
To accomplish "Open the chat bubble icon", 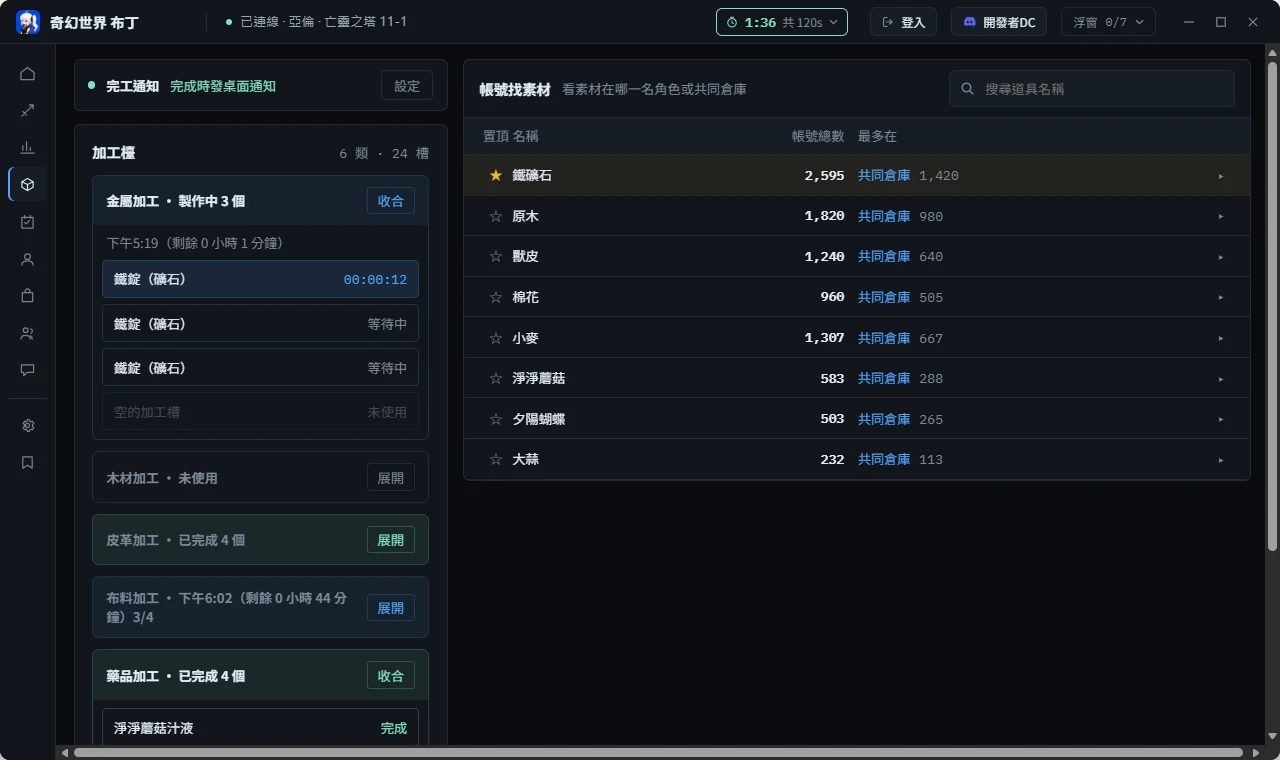I will [27, 370].
